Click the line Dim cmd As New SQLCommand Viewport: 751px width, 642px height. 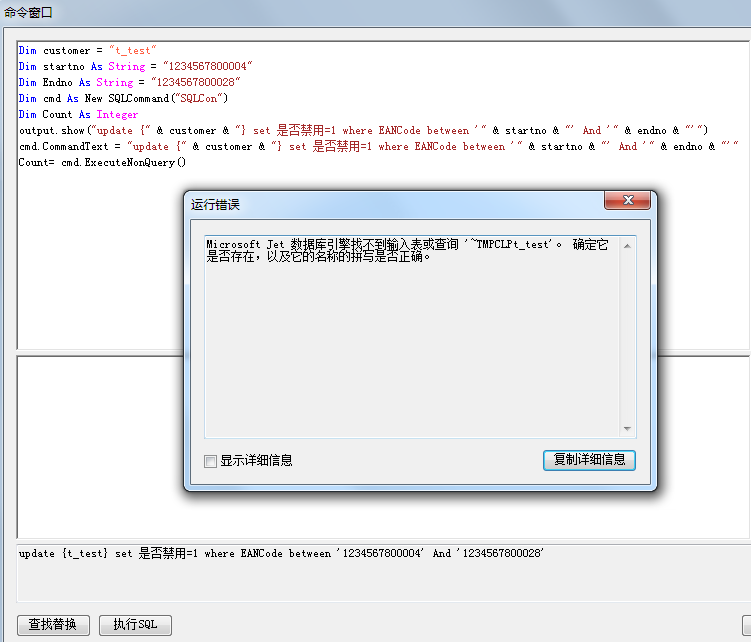pos(123,98)
